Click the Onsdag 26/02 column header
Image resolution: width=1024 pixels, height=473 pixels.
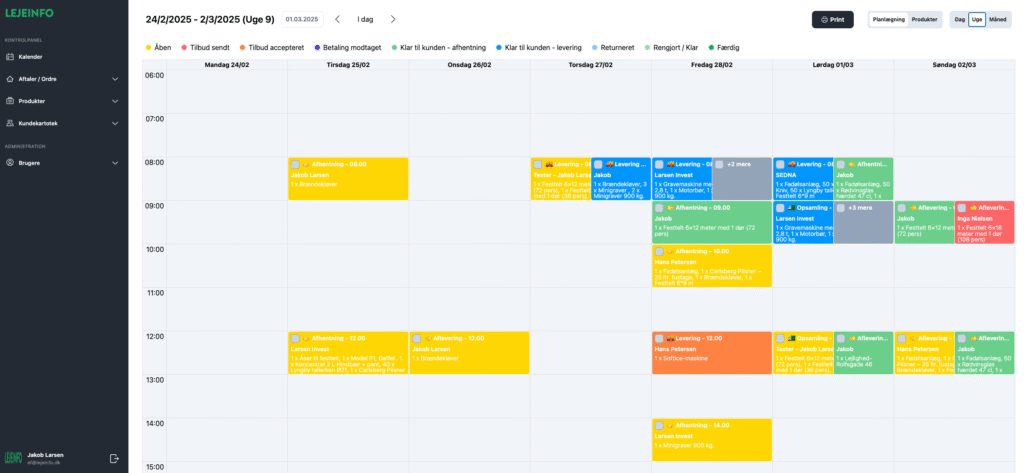[469, 65]
